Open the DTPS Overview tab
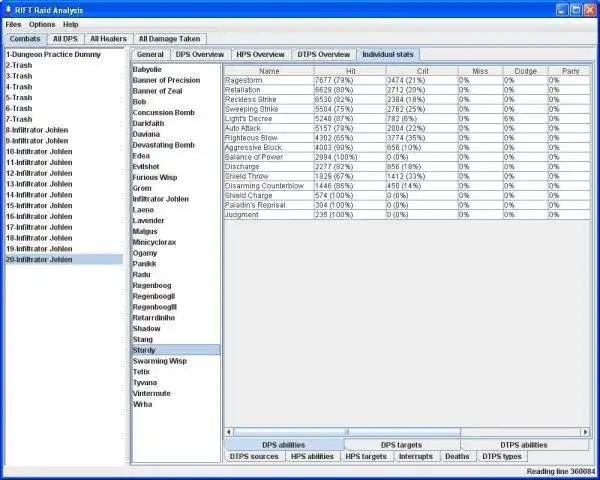The width and height of the screenshot is (600, 480). coord(324,55)
